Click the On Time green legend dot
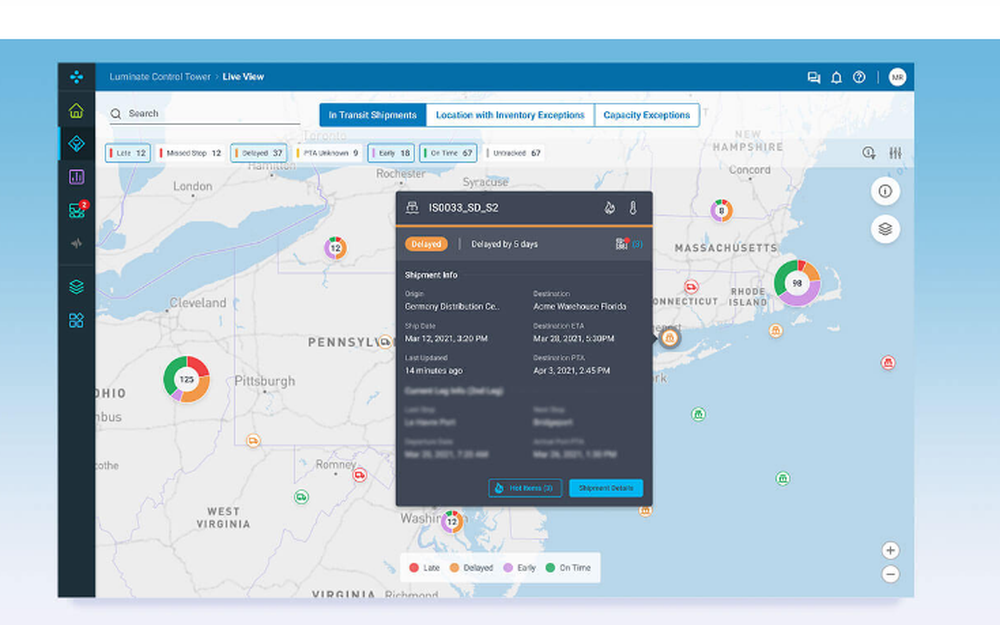Screen dimensions: 1000x625 click(x=550, y=568)
